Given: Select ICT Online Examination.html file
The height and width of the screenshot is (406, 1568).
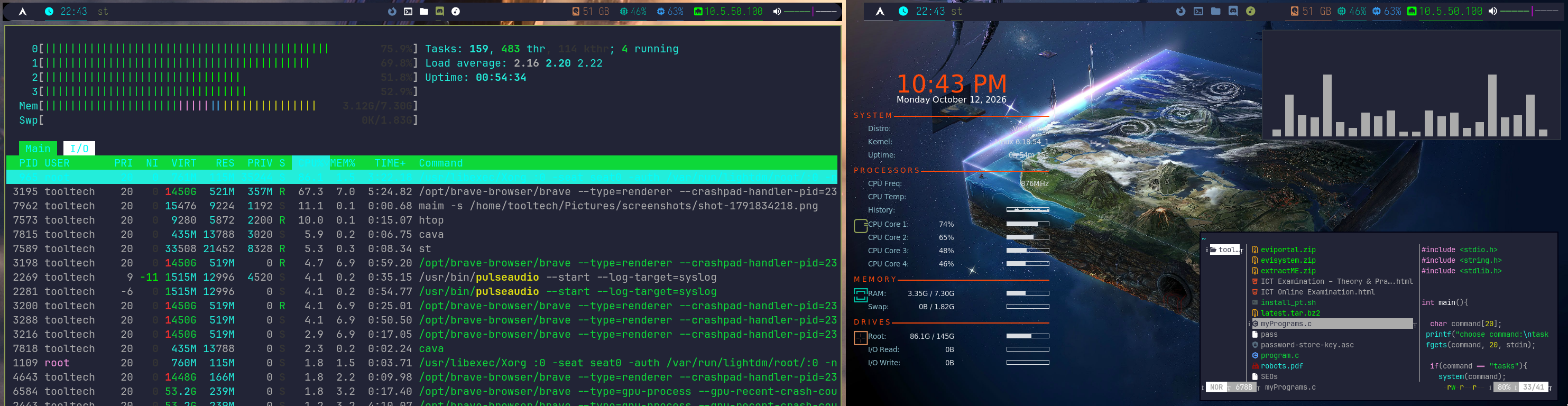Looking at the screenshot, I should (x=1318, y=292).
